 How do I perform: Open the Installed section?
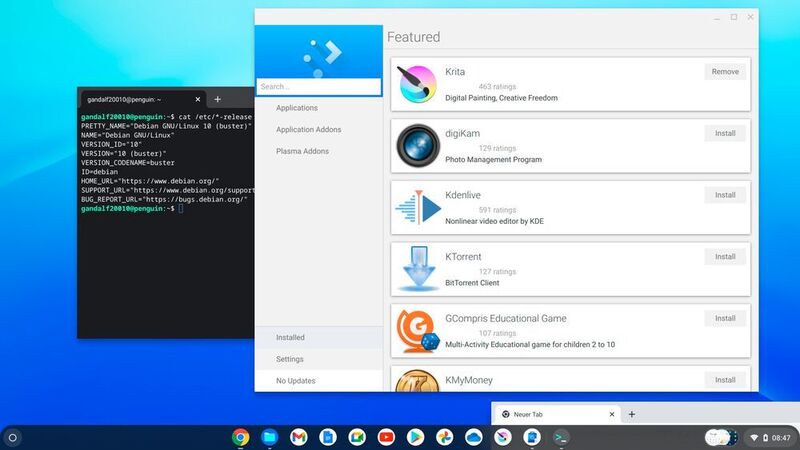pos(319,337)
